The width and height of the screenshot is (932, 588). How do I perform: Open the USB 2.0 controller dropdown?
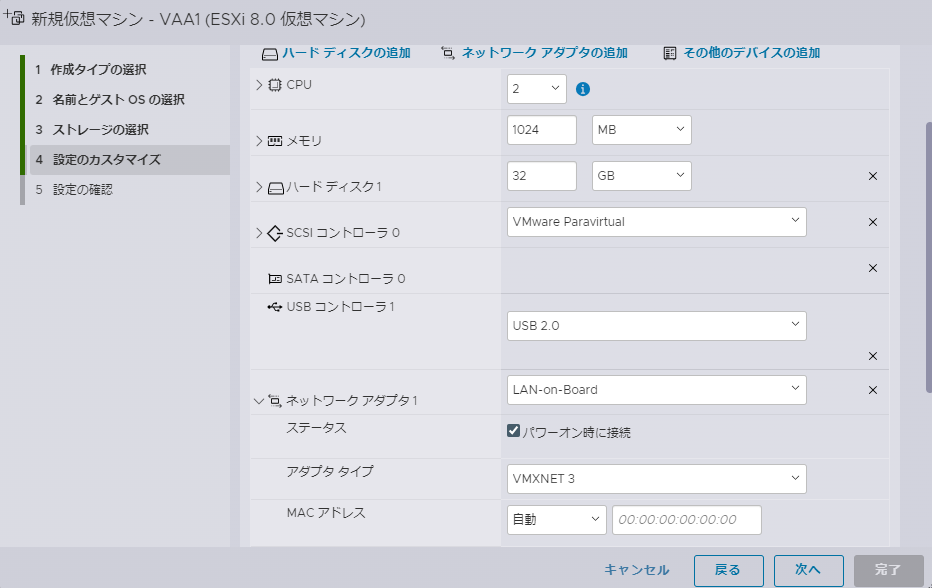[x=656, y=325]
